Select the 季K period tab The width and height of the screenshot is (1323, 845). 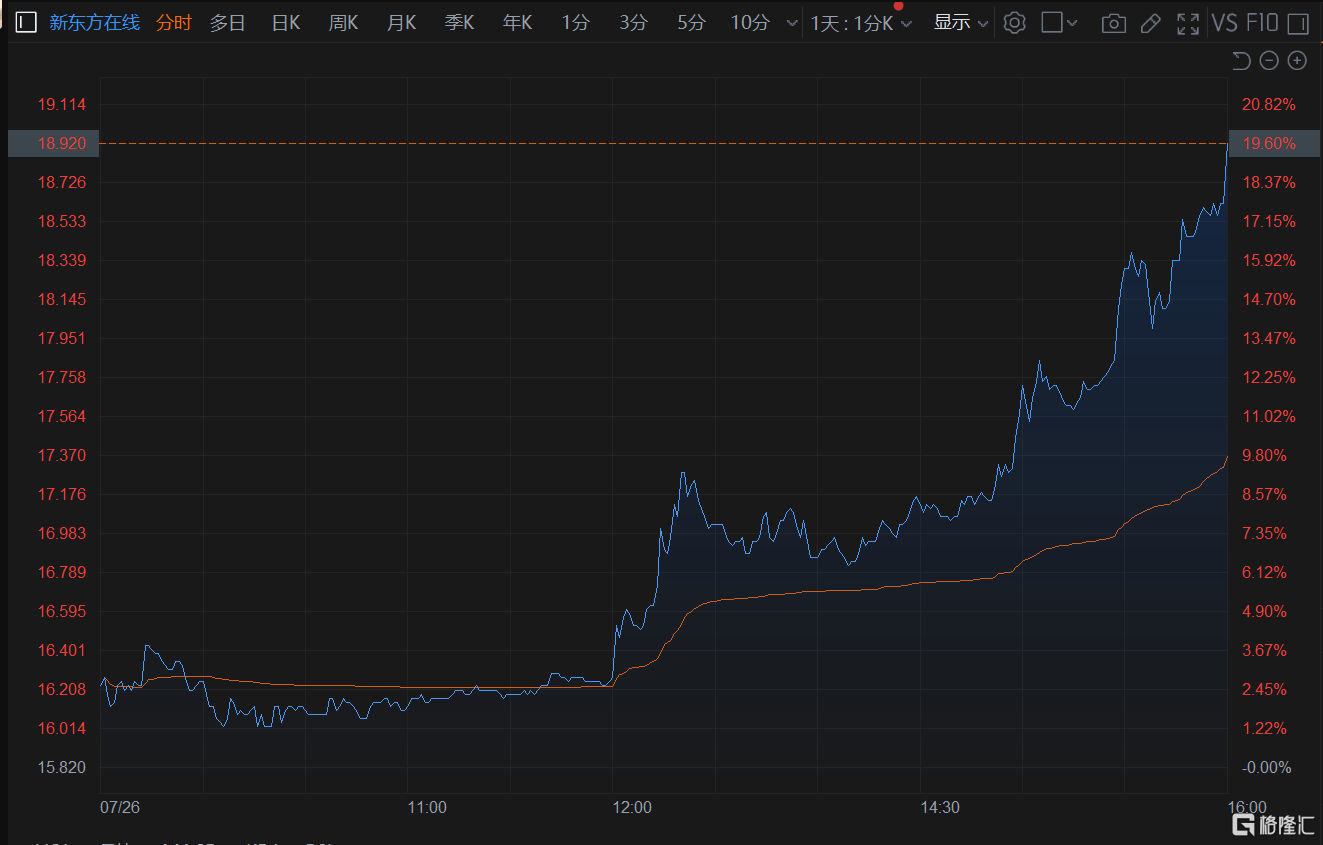[x=459, y=22]
